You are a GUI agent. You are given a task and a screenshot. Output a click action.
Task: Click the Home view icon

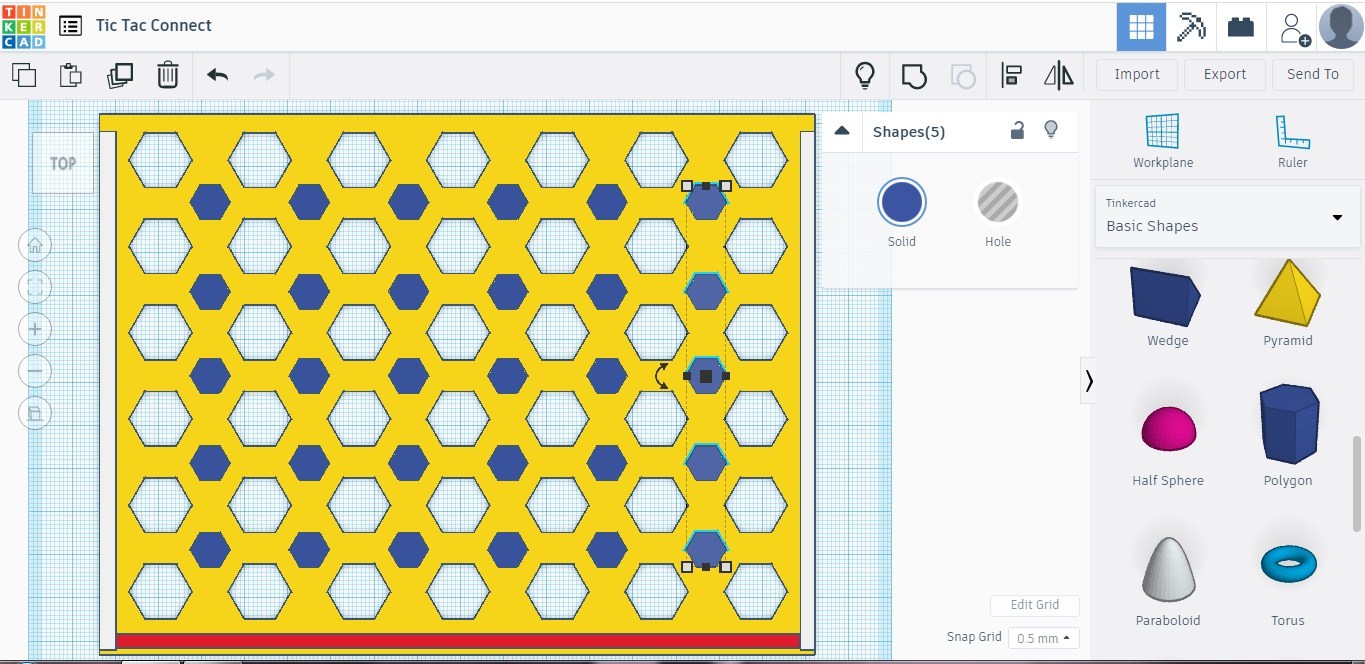tap(35, 245)
